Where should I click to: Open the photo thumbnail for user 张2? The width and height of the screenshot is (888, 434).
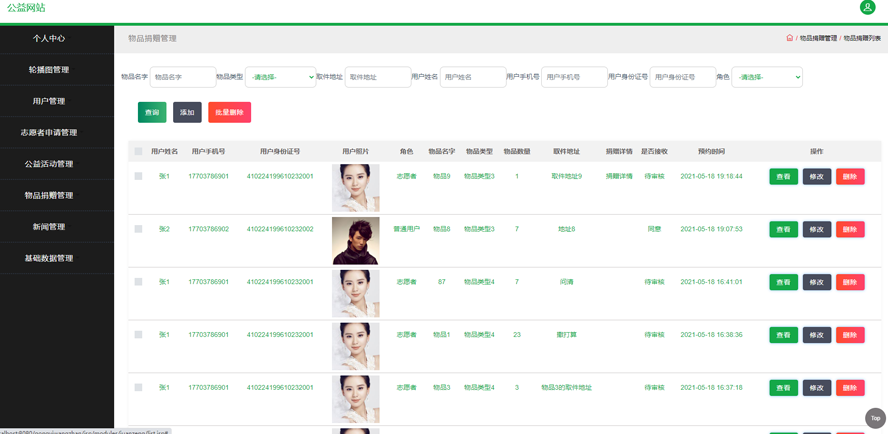tap(355, 240)
